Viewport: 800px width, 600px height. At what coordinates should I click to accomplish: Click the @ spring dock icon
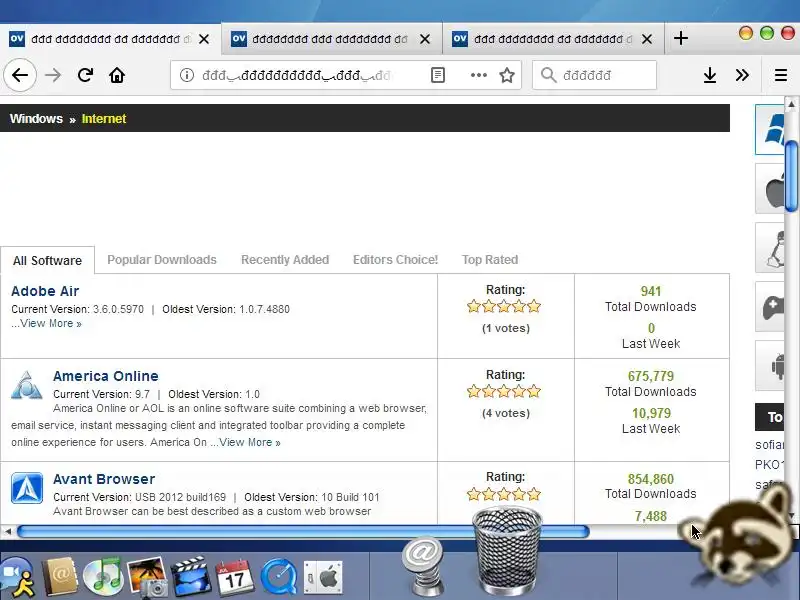pos(423,566)
